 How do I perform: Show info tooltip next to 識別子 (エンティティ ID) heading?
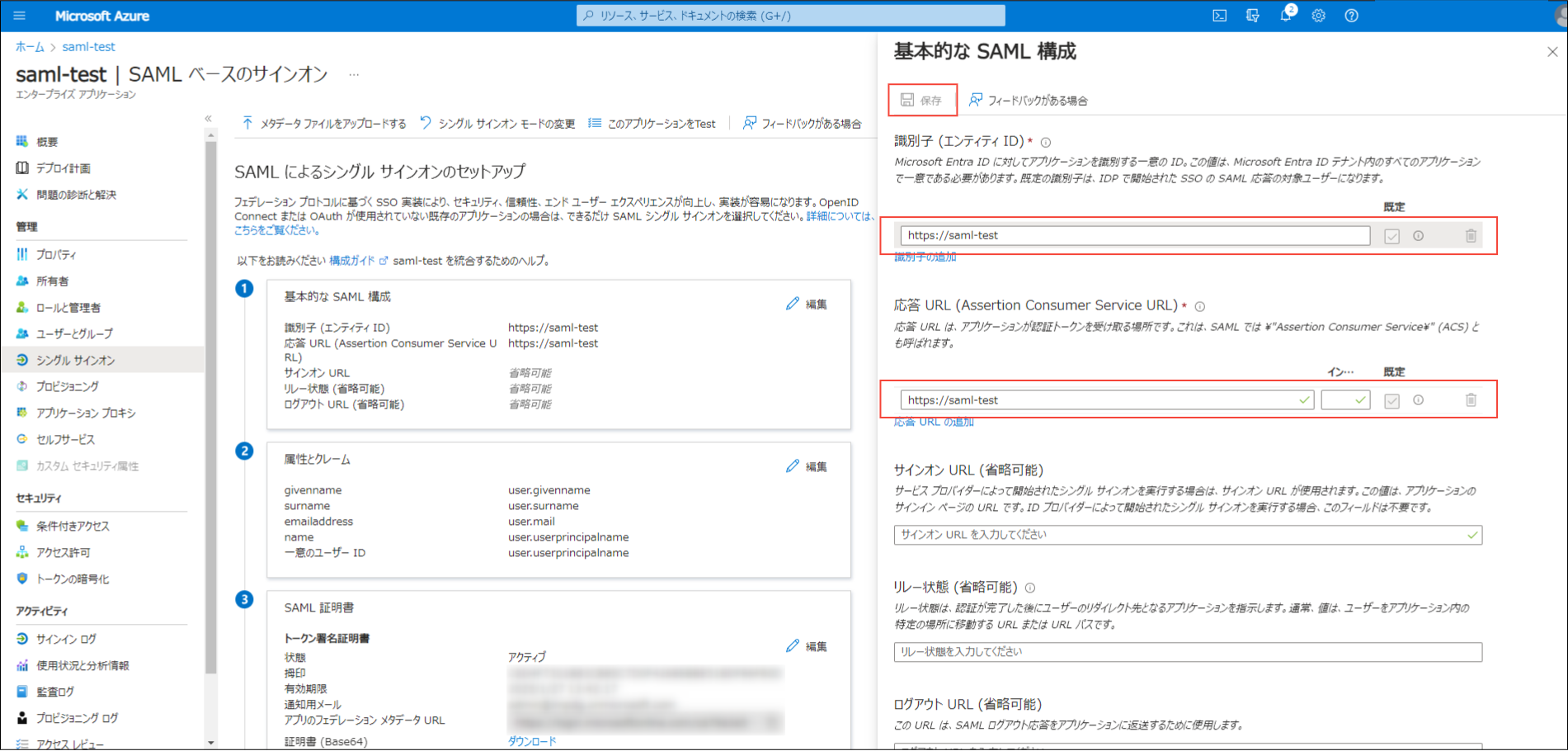tap(1046, 143)
